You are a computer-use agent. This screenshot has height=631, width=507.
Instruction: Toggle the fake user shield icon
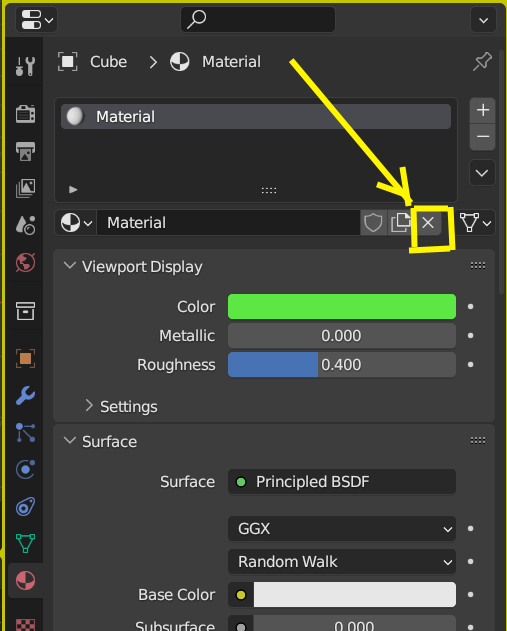[373, 222]
